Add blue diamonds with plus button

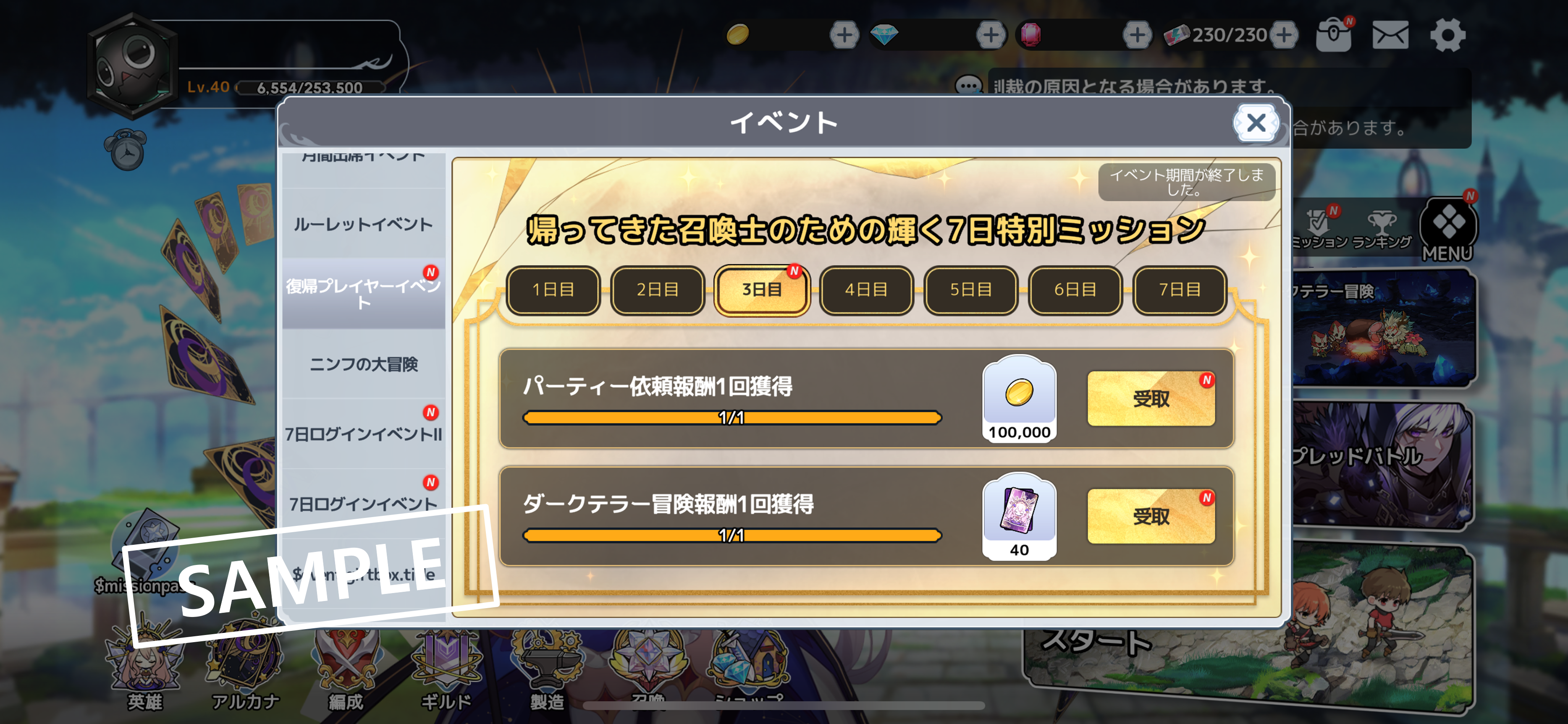point(991,35)
